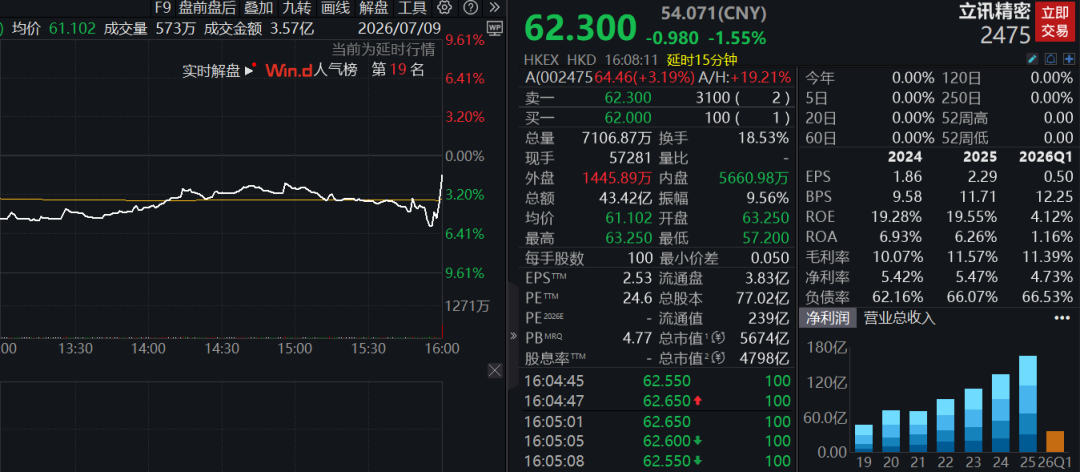Viewport: 1080px width, 472px height.
Task: Collapse side panel double-arrow handle
Action: 512,336
